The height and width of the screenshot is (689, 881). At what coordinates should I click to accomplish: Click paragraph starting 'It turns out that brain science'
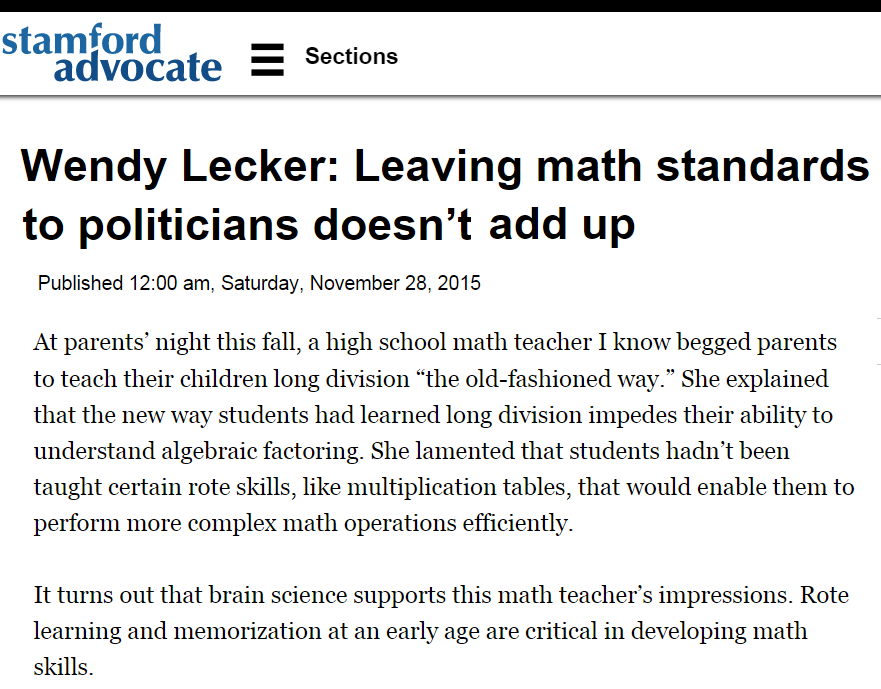click(x=441, y=631)
